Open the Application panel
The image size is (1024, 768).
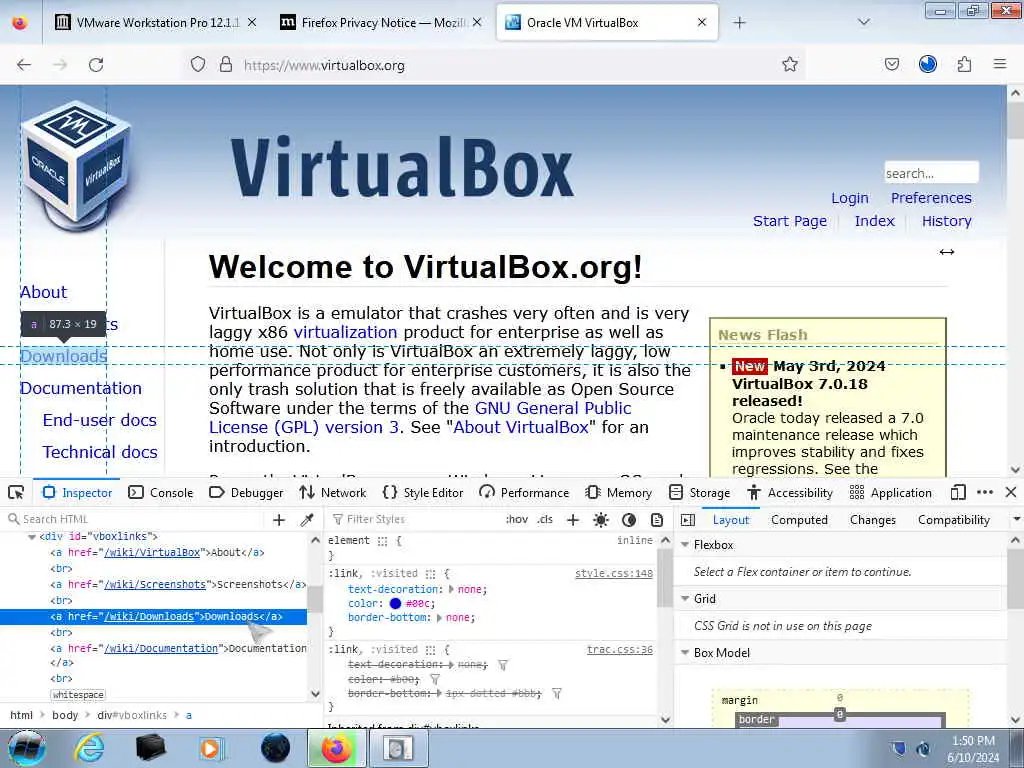(891, 492)
